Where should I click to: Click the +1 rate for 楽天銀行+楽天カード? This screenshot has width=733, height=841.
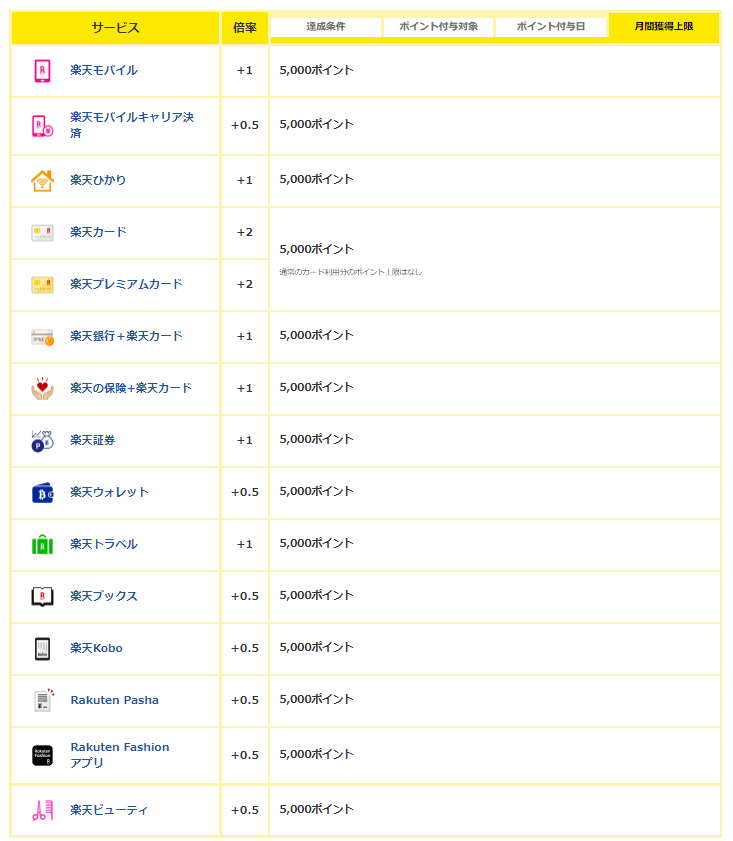pyautogui.click(x=245, y=336)
